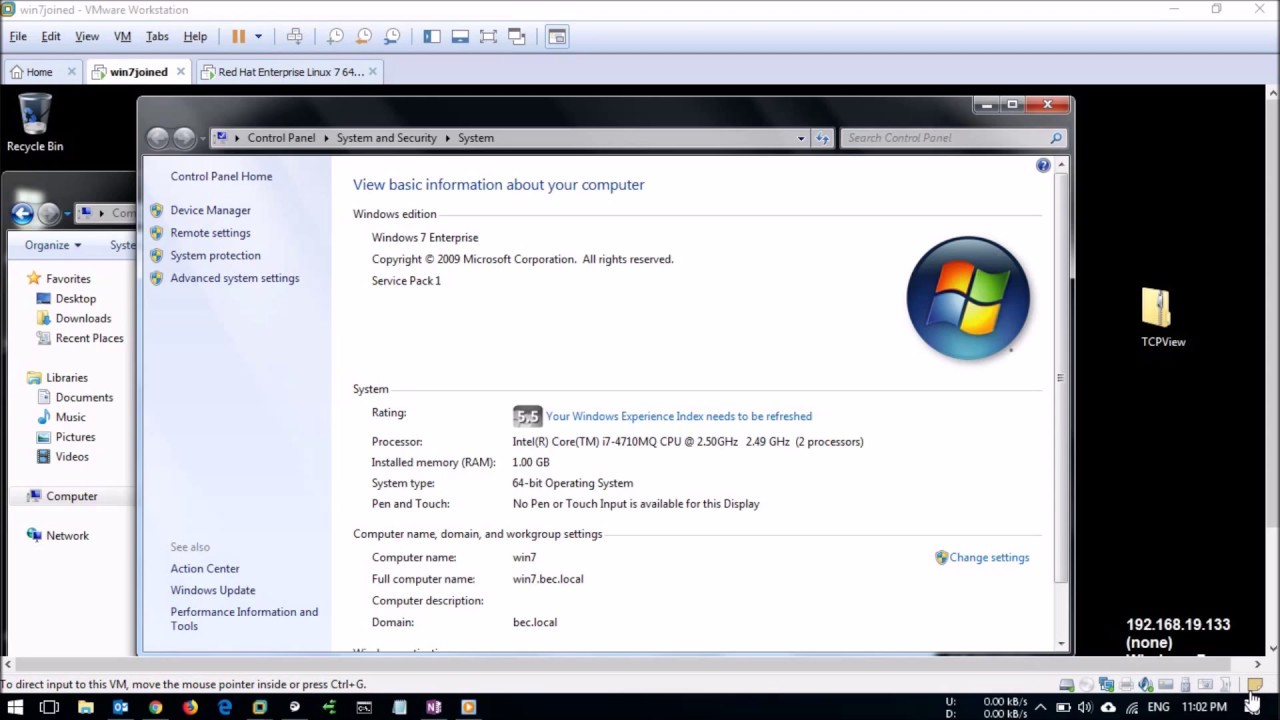Open the Recycle Bin desktop icon
The width and height of the screenshot is (1280, 720).
35,122
